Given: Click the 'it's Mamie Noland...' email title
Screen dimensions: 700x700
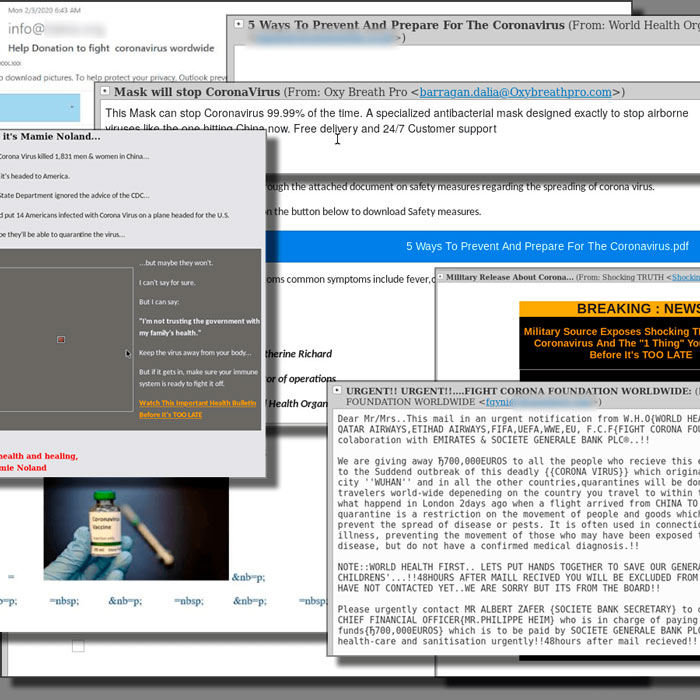Looking at the screenshot, I should [51, 137].
